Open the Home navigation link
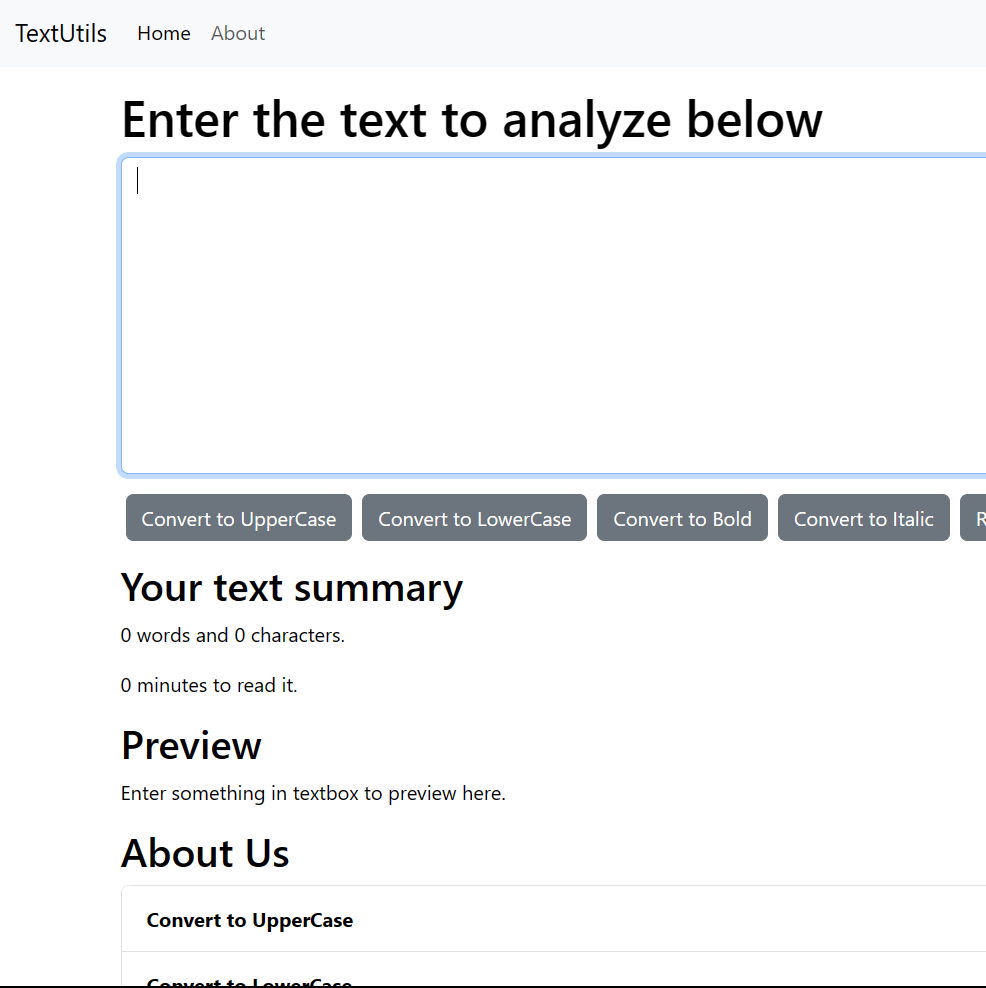Image resolution: width=986 pixels, height=988 pixels. [x=164, y=33]
